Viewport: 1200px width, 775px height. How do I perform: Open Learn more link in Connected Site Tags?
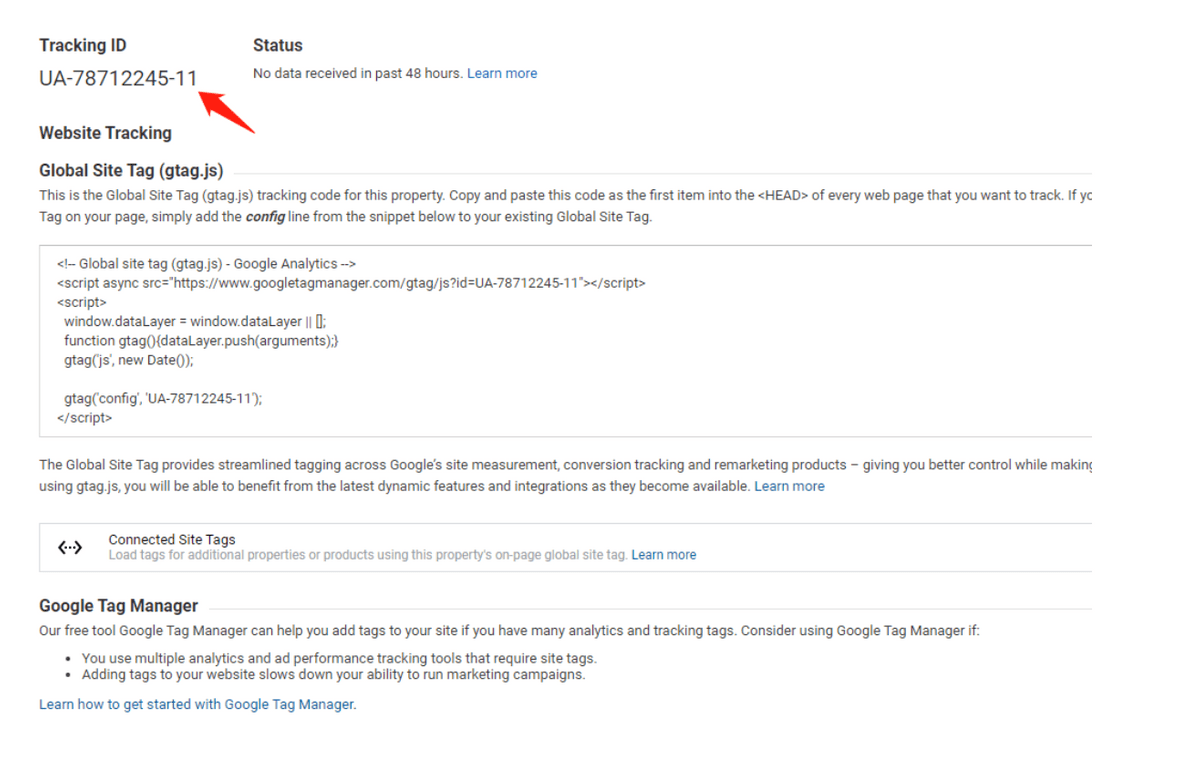[x=664, y=555]
